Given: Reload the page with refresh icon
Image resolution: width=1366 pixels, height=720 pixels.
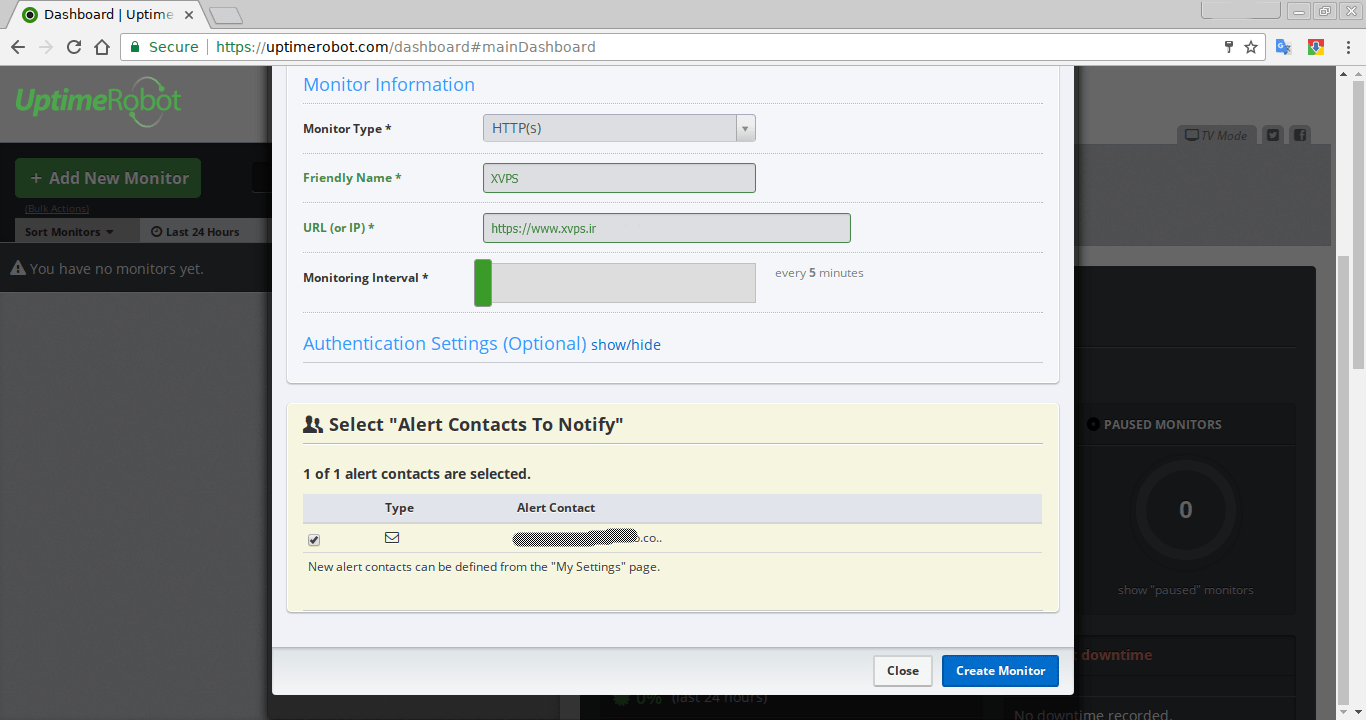Looking at the screenshot, I should coord(74,47).
